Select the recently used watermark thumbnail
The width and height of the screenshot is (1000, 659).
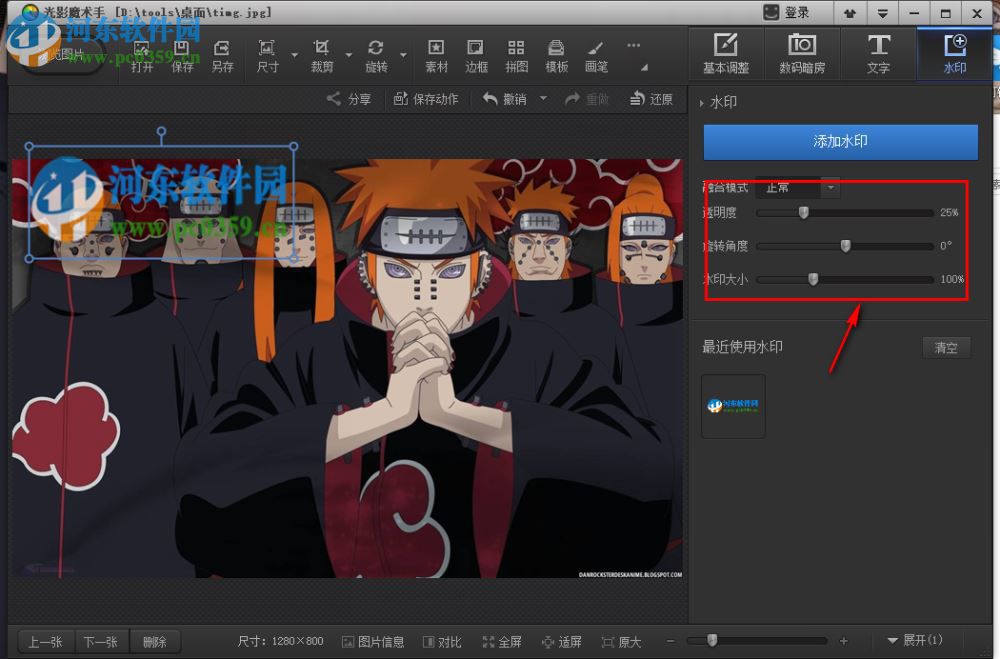tap(733, 406)
